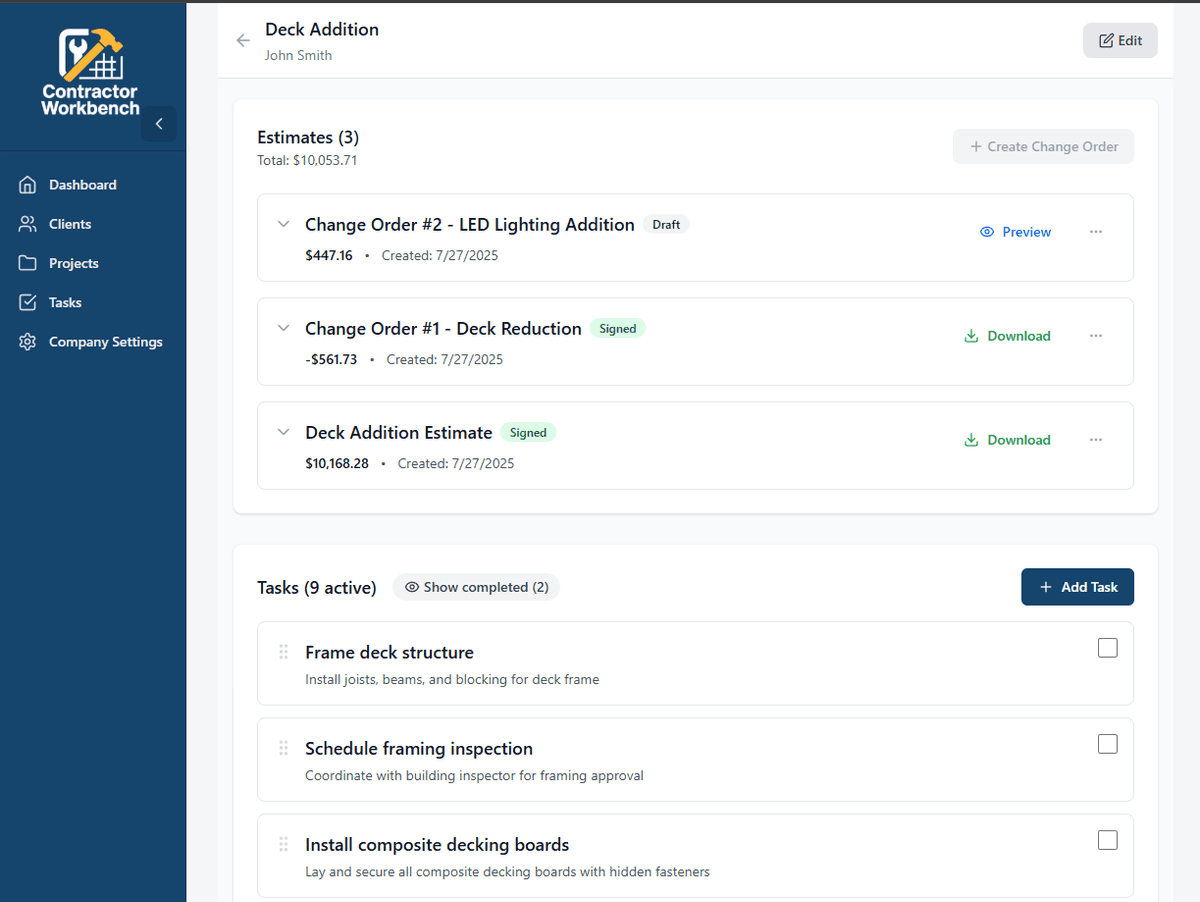Select the Tasks sidebar icon
The image size is (1200, 902).
(x=28, y=302)
